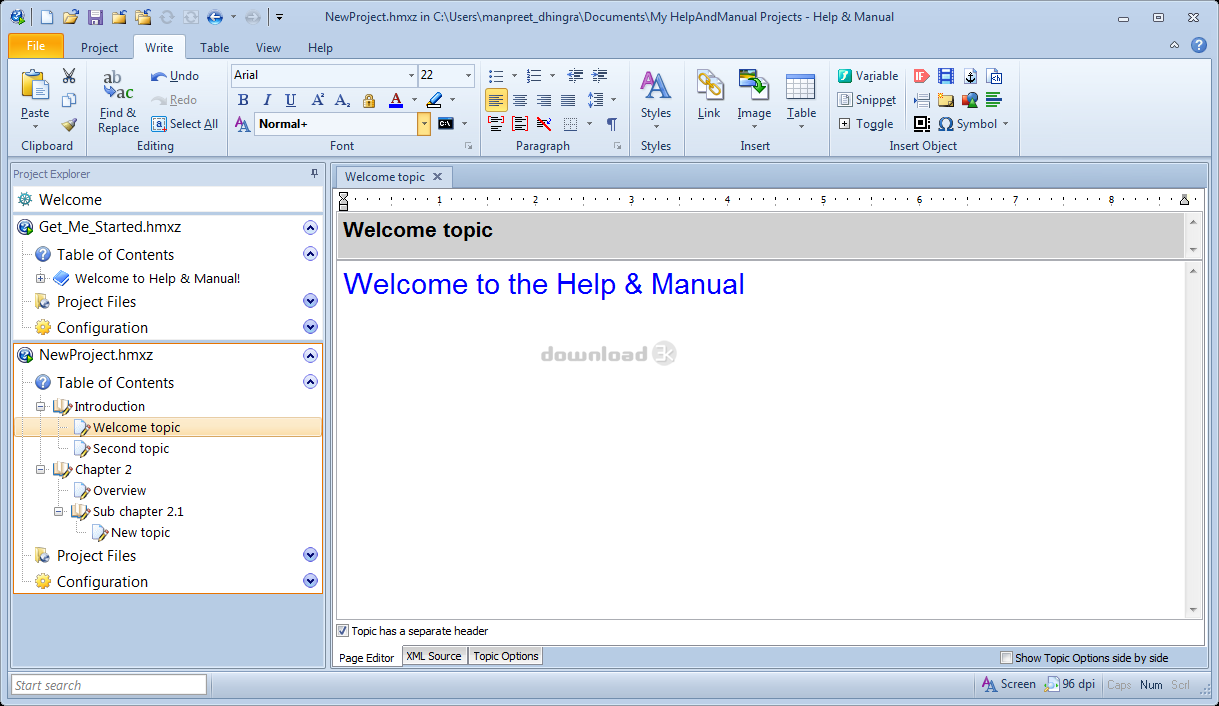
Task: Click the highlight color marker
Action: (x=434, y=100)
